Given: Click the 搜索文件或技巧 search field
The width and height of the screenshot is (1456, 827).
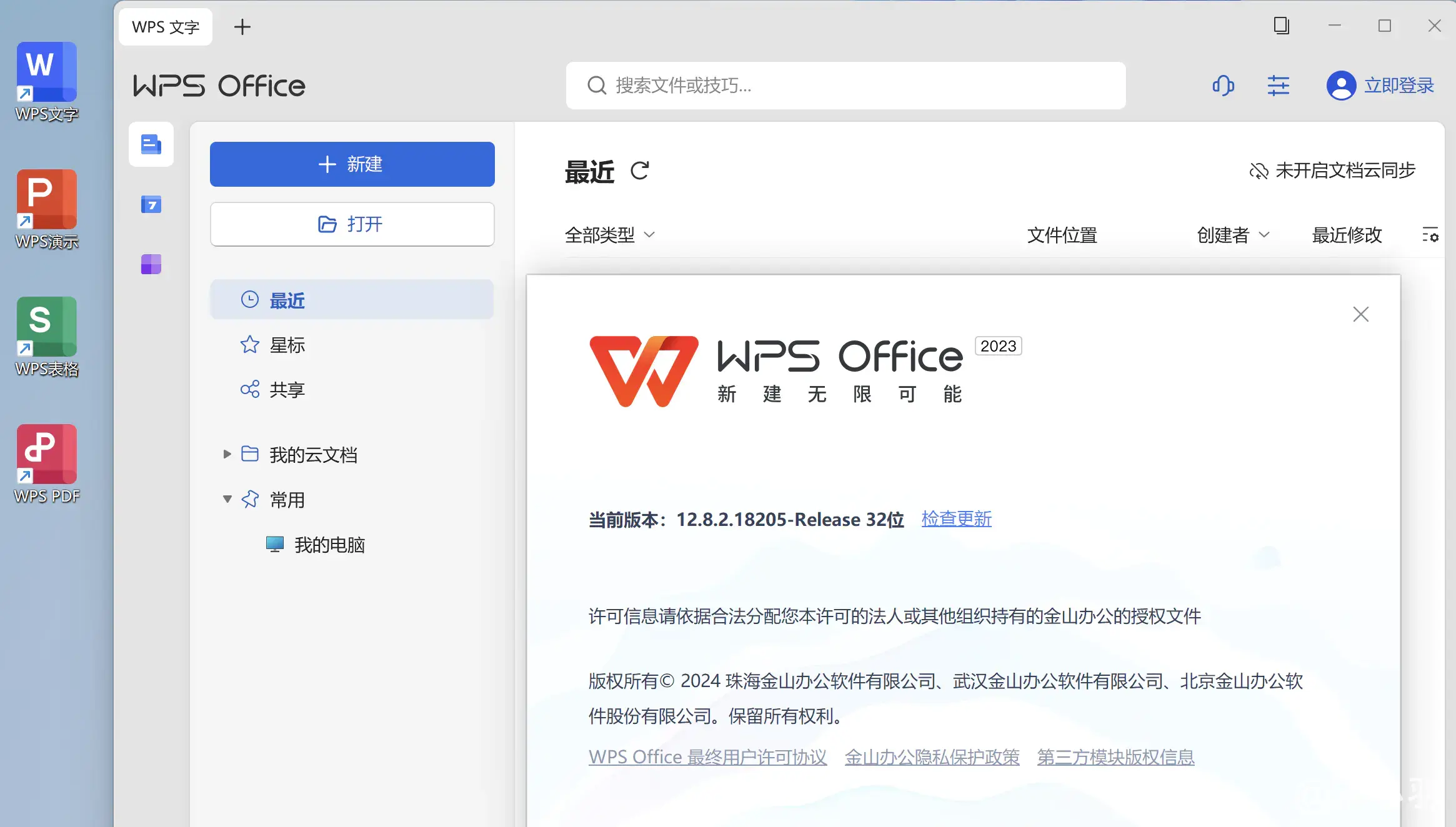Looking at the screenshot, I should coord(845,86).
